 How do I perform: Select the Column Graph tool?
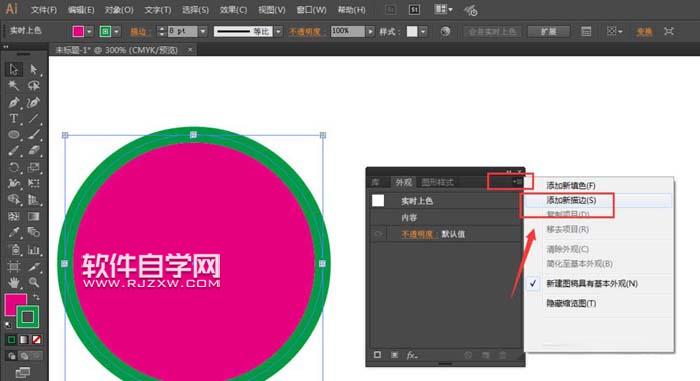(x=33, y=250)
